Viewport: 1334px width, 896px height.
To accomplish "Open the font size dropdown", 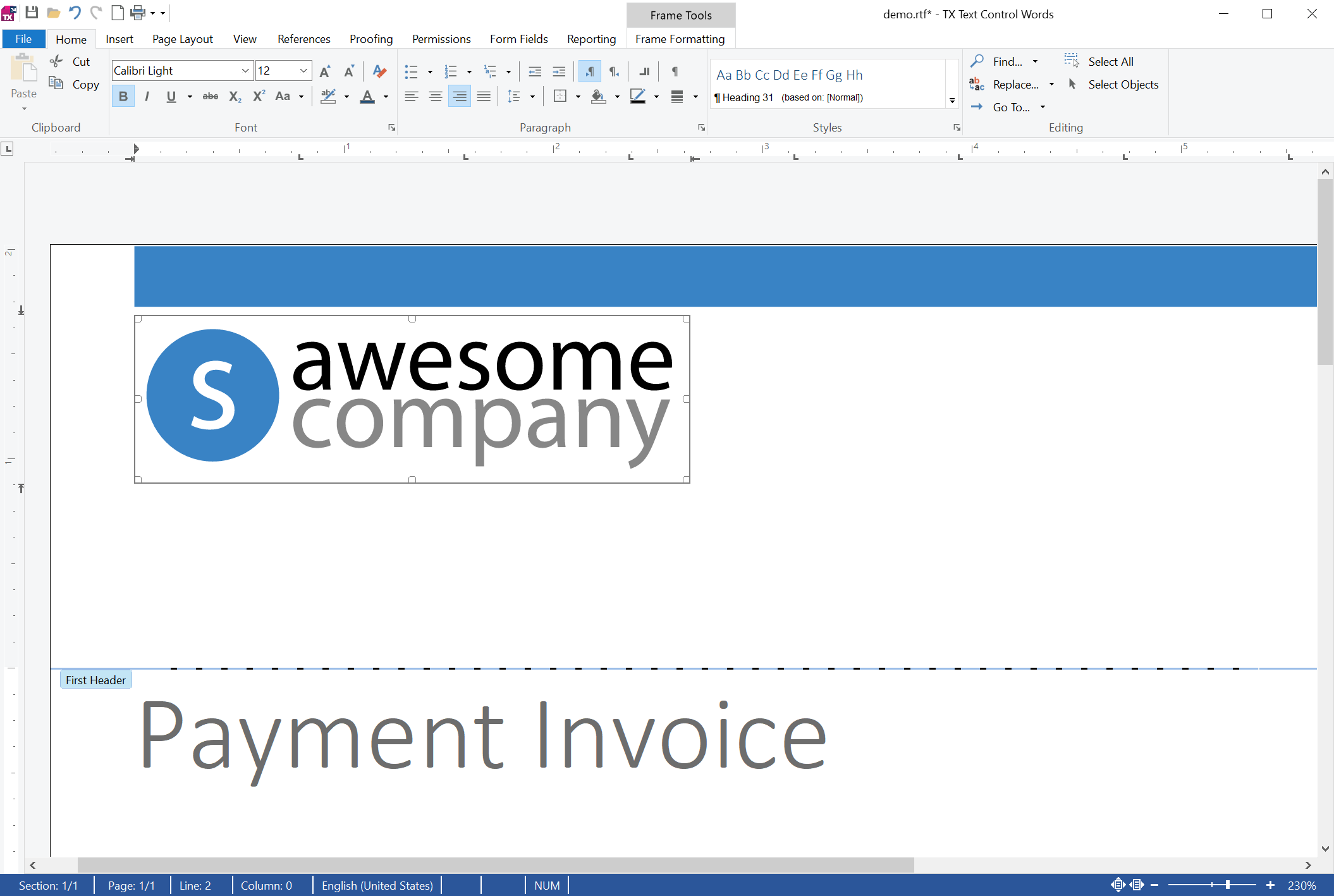I will tap(303, 71).
